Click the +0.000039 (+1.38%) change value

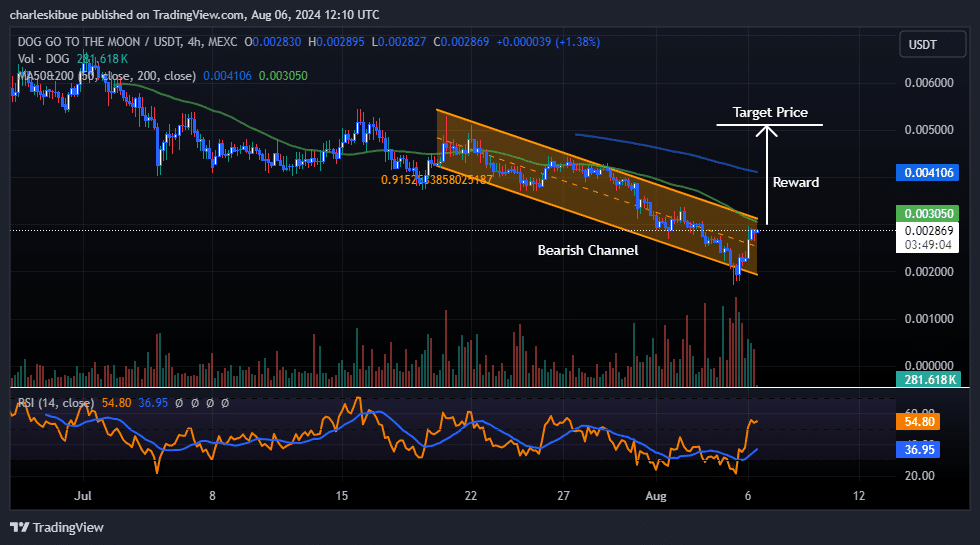(548, 42)
